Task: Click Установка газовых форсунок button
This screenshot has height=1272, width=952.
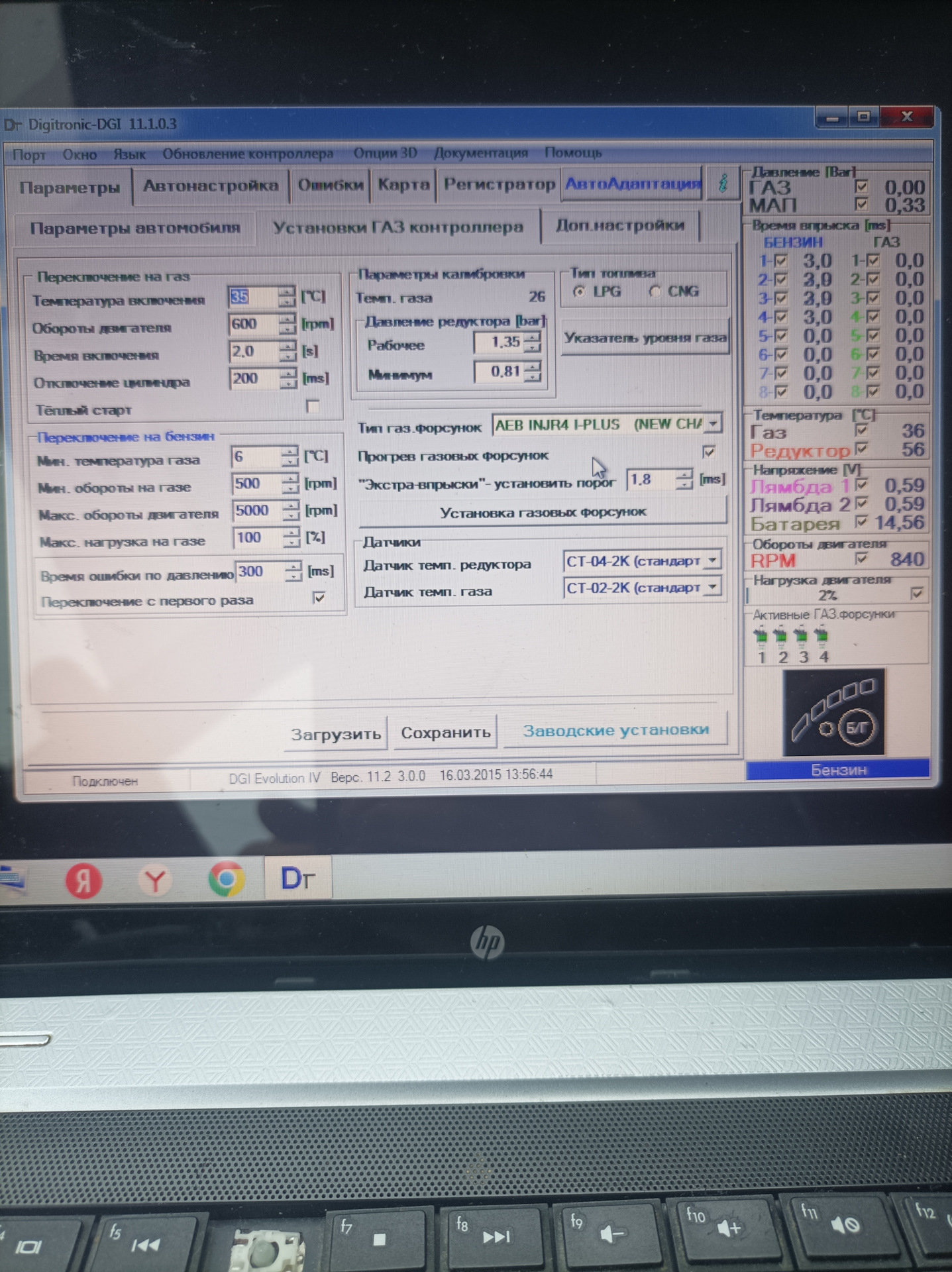Action: (x=543, y=512)
